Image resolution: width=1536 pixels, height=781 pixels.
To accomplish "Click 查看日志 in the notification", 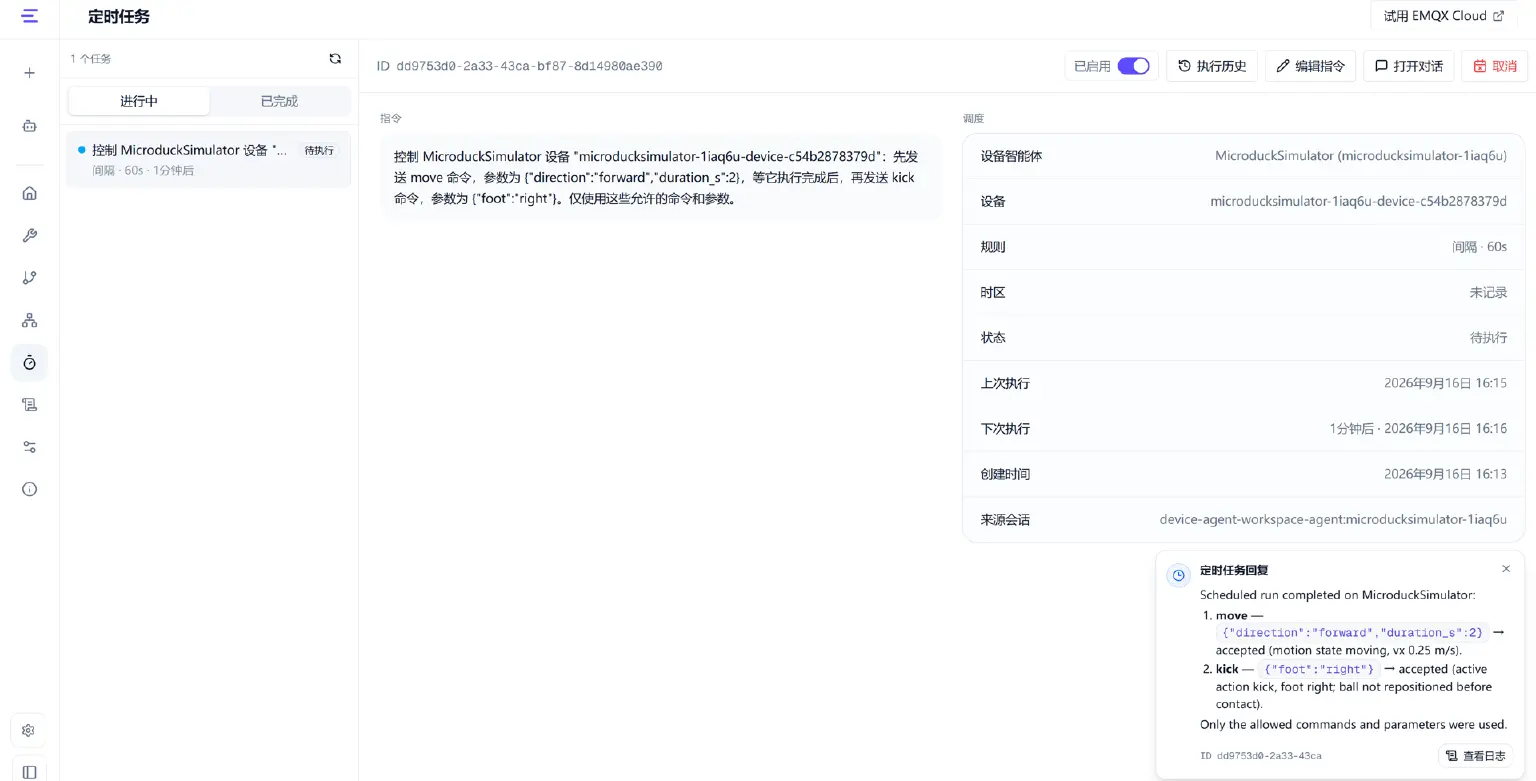I will (1475, 756).
